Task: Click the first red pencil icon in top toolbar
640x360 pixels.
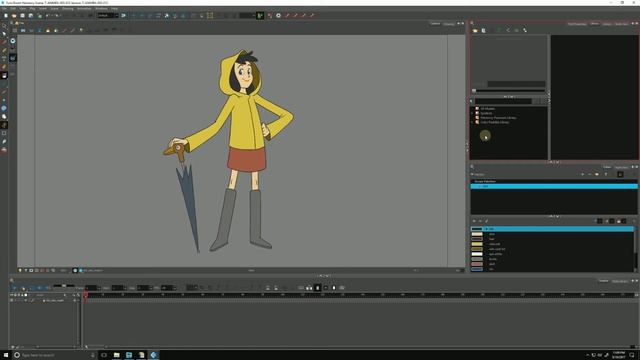Action: click(287, 16)
